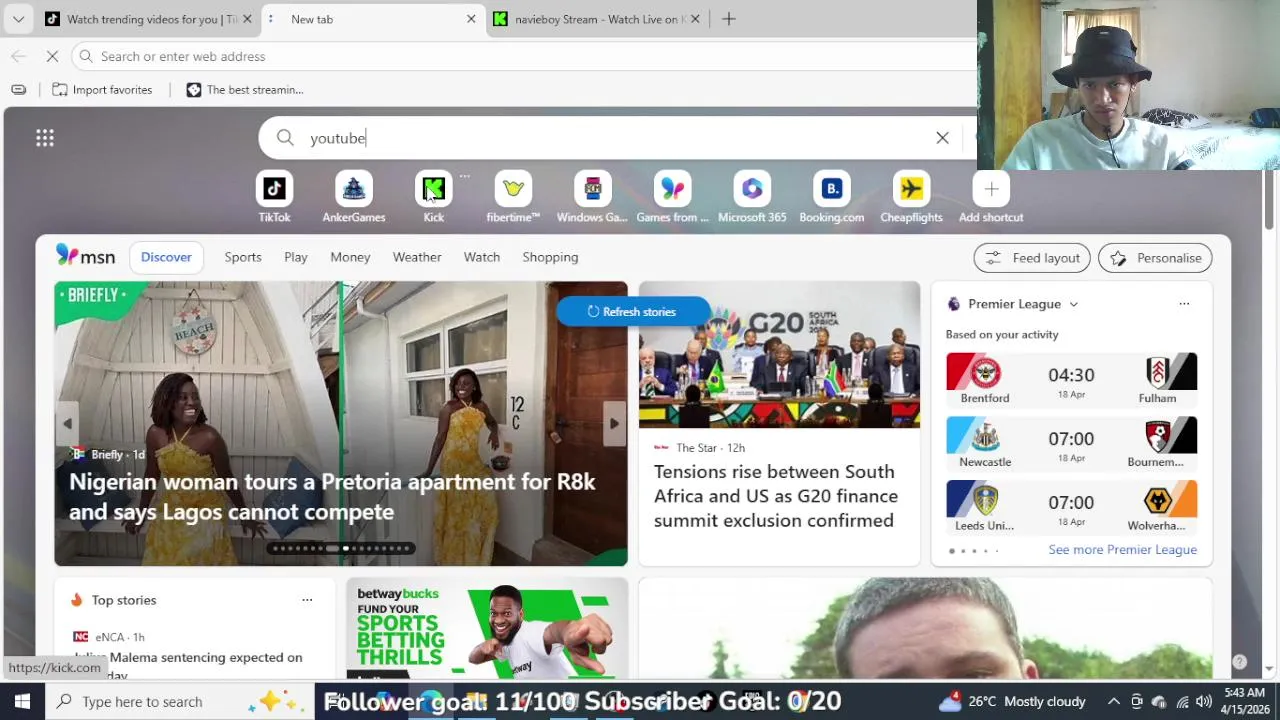
Task: Select the Watch feed tab
Action: (x=482, y=257)
